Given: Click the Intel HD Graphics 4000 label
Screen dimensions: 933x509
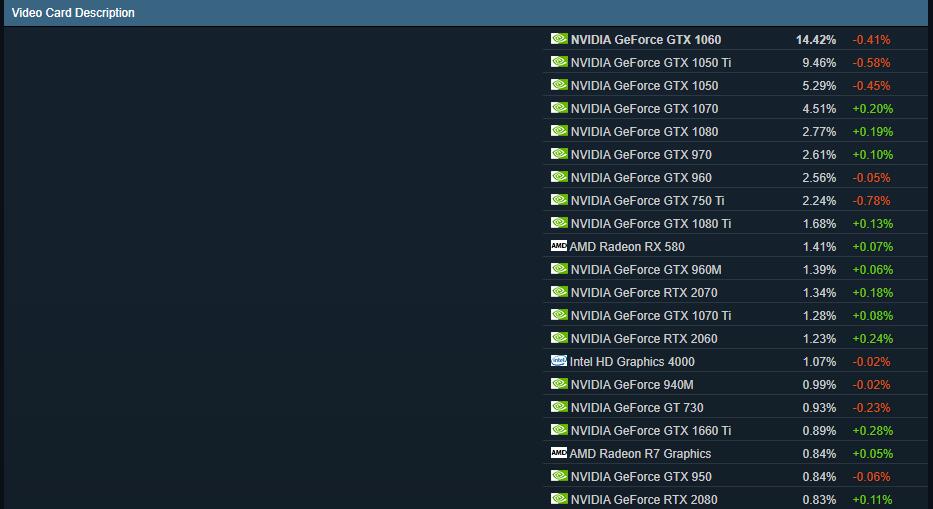Looking at the screenshot, I should [632, 362].
